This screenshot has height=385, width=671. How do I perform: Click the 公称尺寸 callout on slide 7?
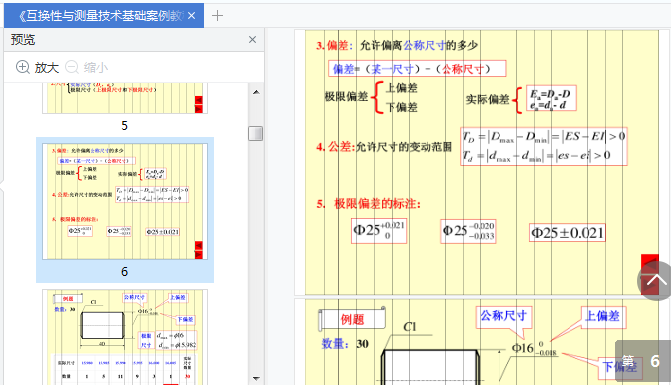coord(503,316)
